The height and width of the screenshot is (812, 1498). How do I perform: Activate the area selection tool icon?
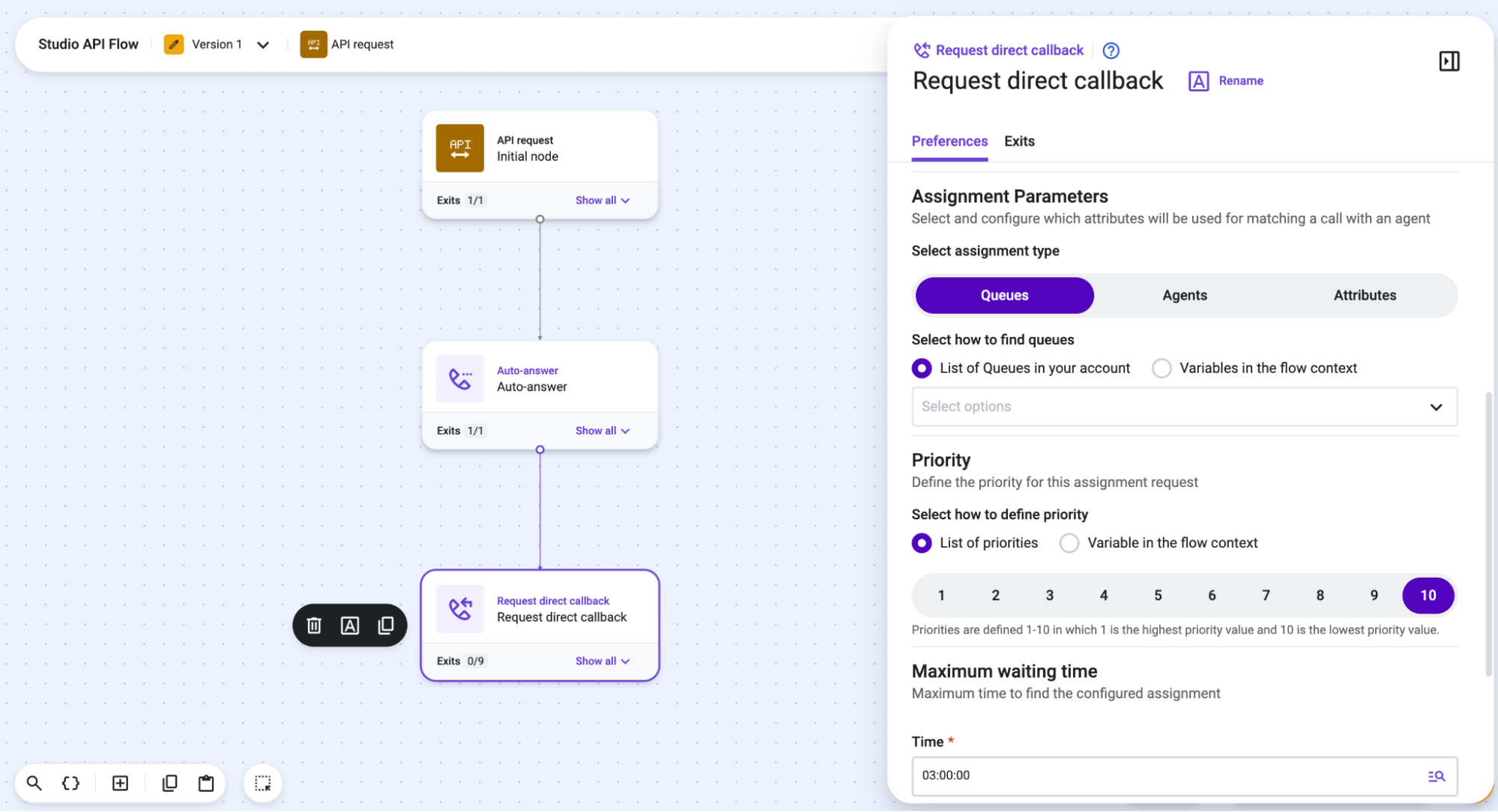263,783
